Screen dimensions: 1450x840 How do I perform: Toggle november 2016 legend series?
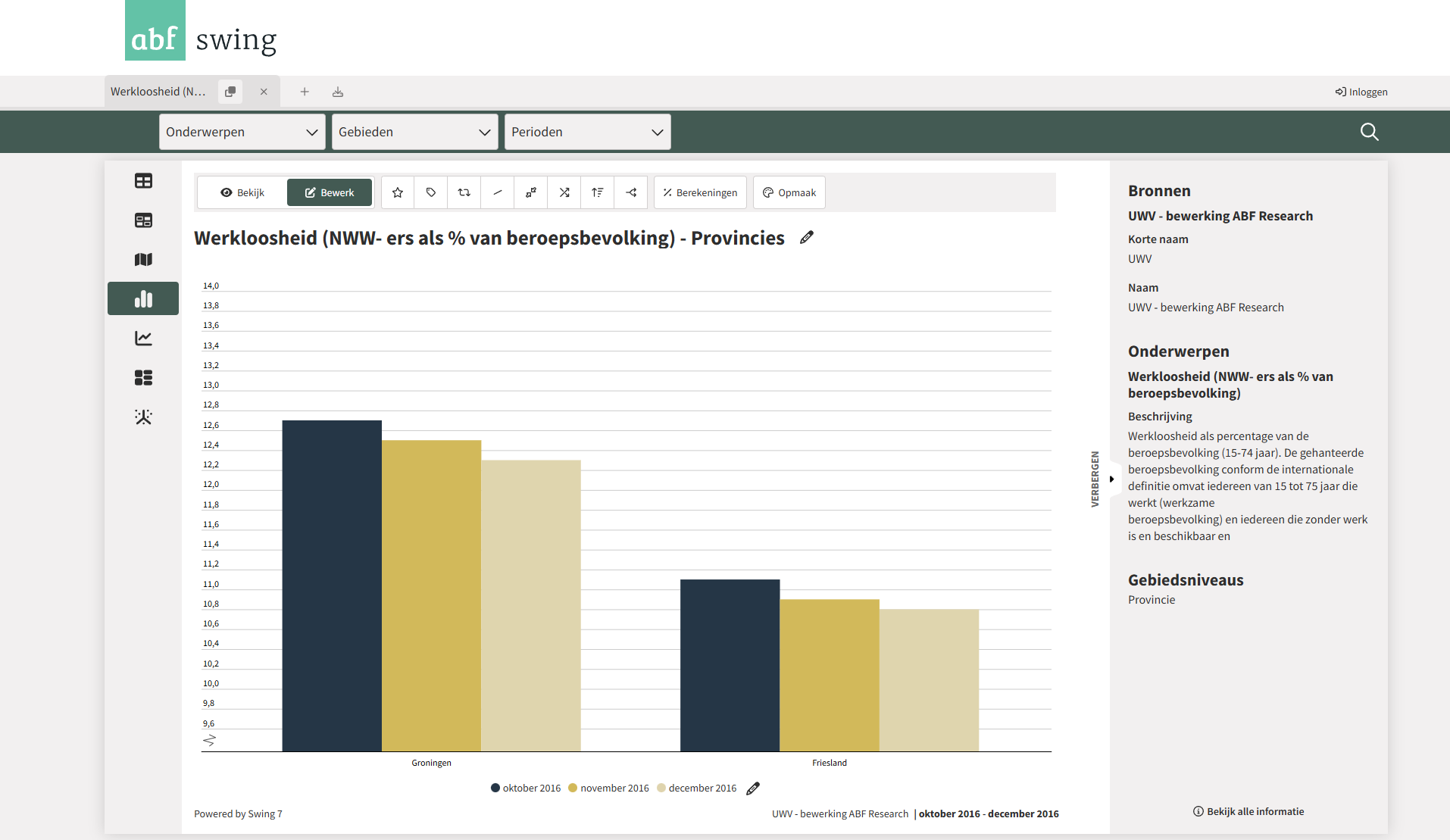click(608, 788)
